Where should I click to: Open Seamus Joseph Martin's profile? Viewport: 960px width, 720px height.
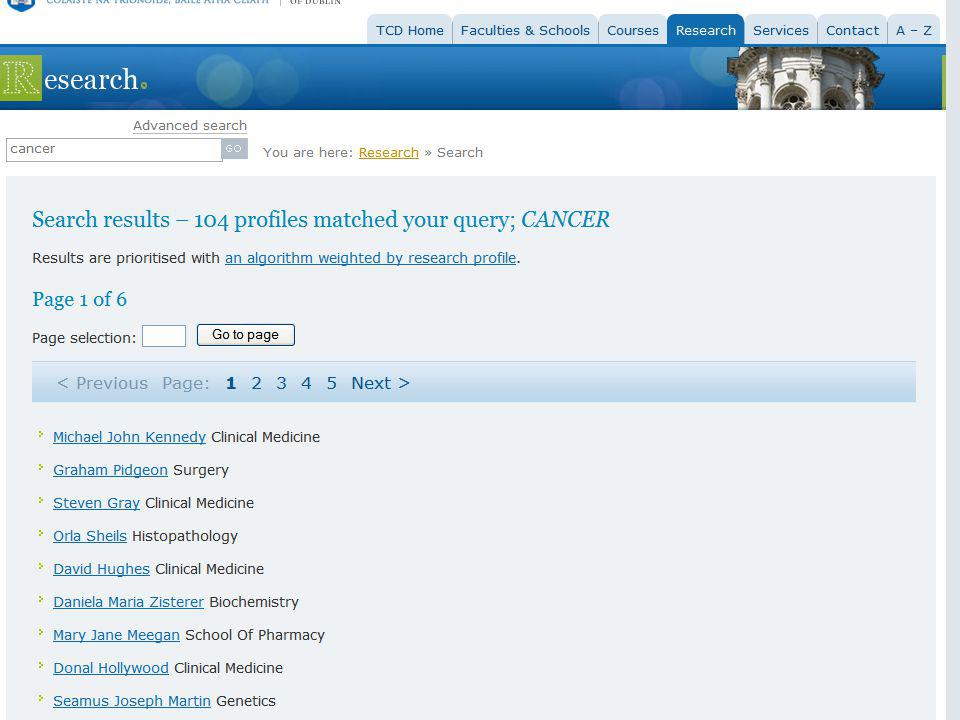pos(132,702)
